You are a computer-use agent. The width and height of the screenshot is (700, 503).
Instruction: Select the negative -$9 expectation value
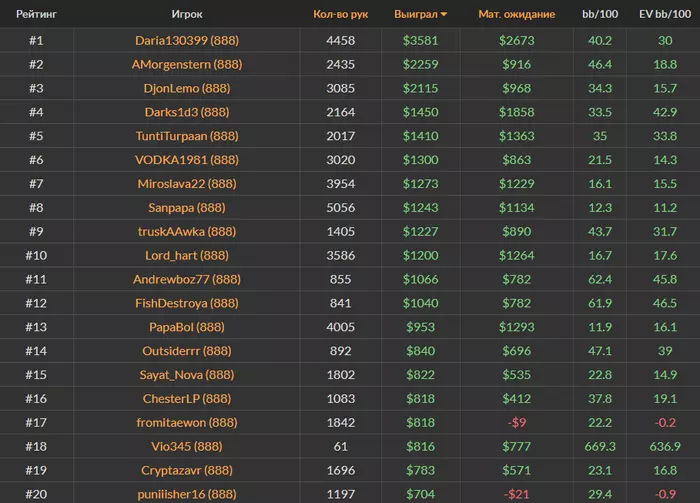(x=517, y=423)
